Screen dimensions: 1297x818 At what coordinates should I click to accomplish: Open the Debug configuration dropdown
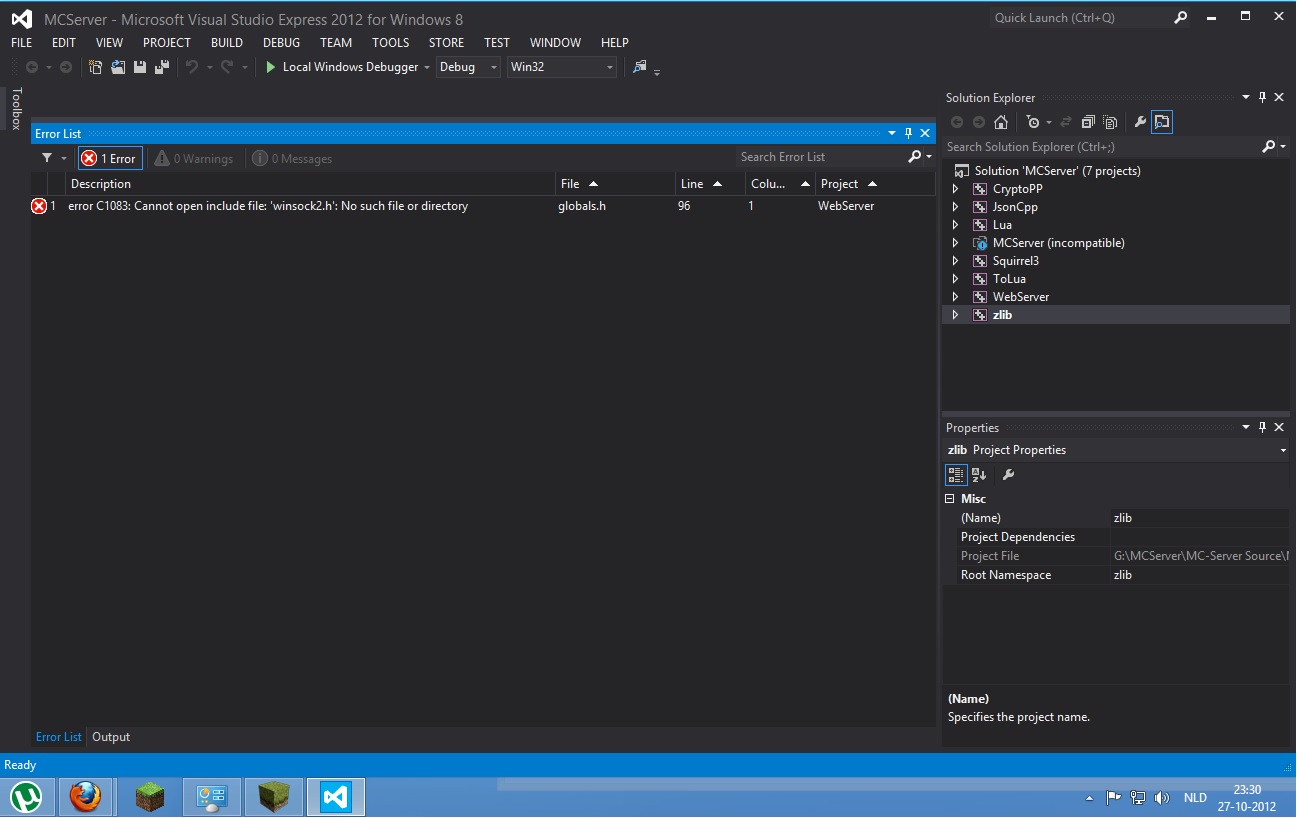pyautogui.click(x=467, y=67)
